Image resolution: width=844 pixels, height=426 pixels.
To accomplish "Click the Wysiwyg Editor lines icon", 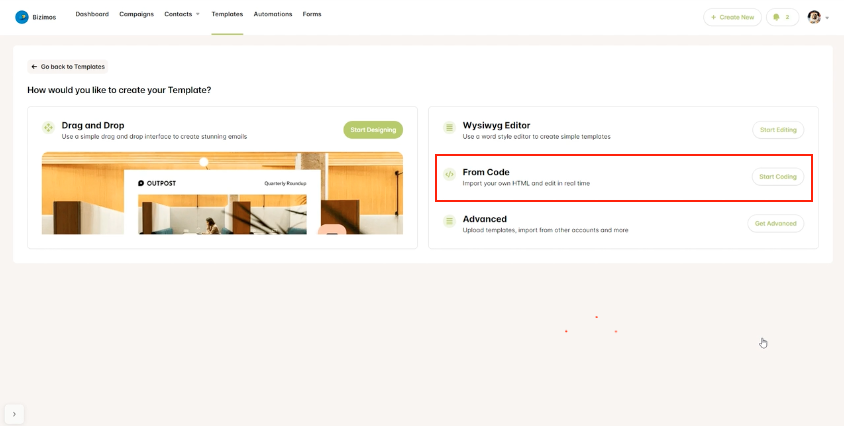I will click(x=449, y=128).
